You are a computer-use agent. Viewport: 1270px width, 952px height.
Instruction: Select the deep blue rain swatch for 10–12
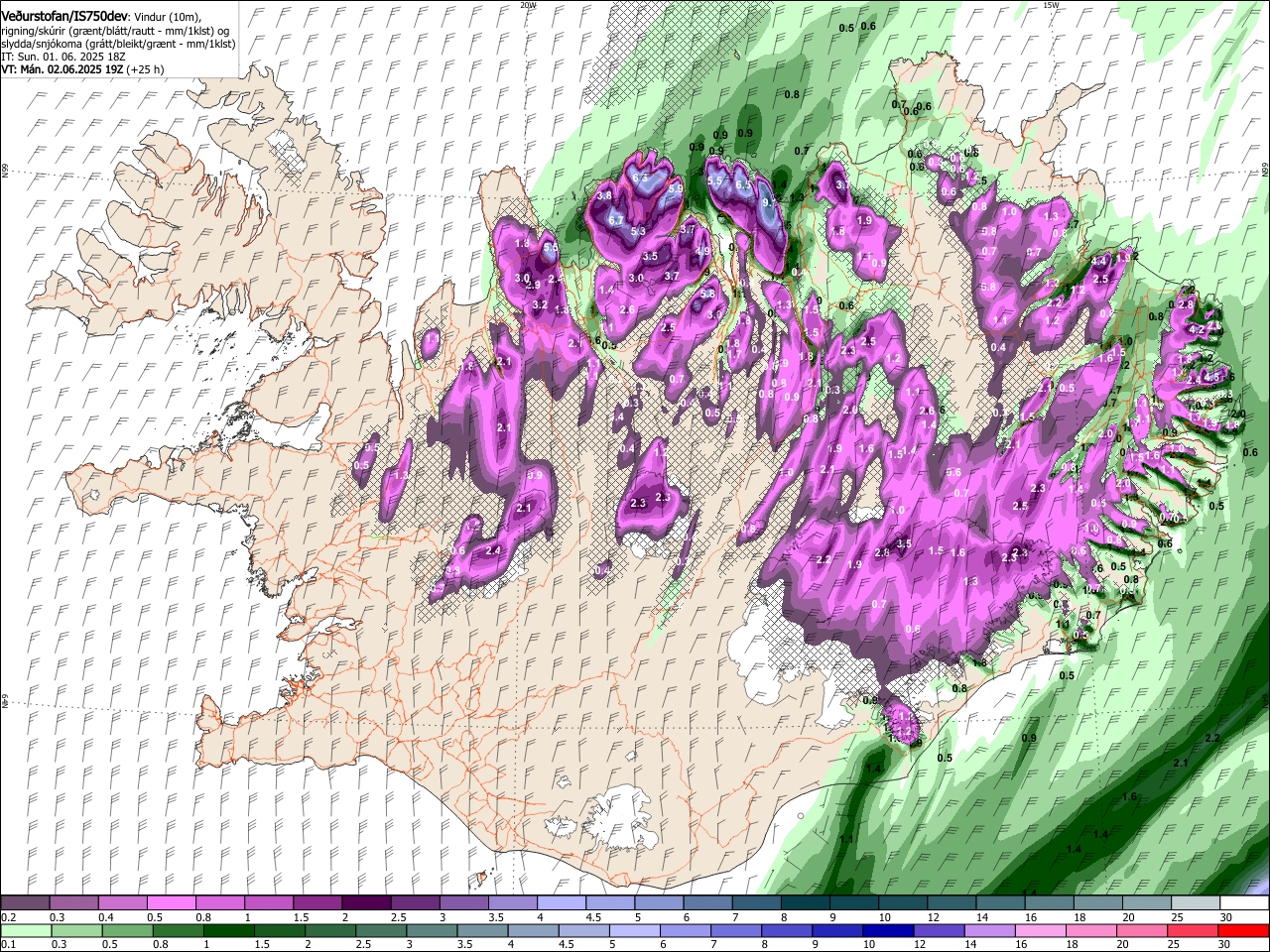[889, 931]
